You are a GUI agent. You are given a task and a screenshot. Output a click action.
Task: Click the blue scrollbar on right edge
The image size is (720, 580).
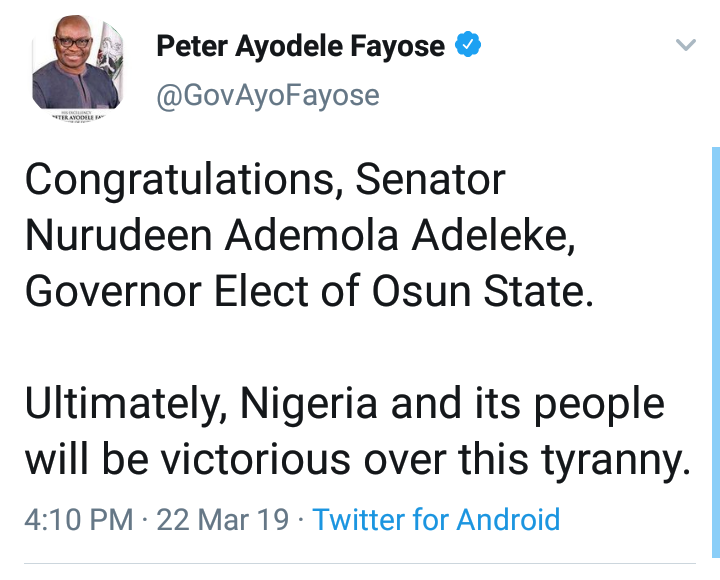[714, 350]
